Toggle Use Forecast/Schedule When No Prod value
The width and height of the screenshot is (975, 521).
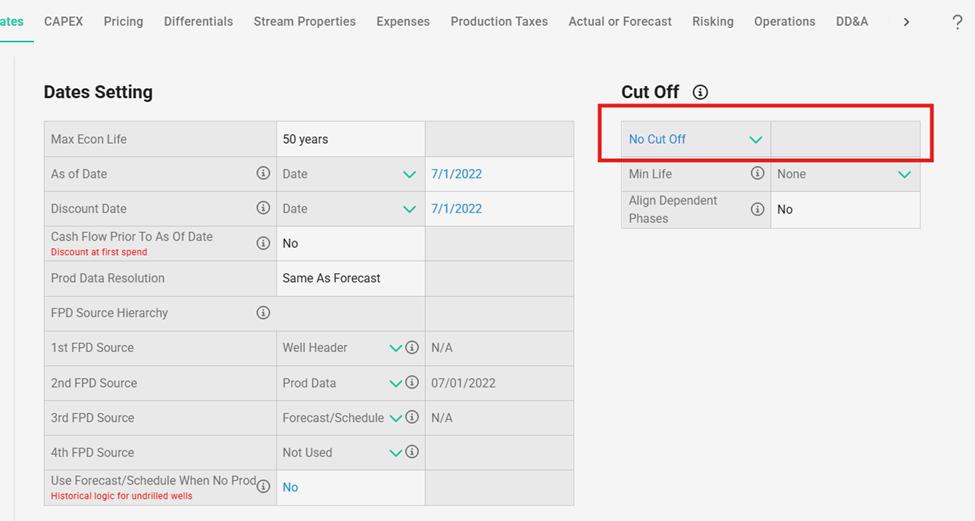[x=290, y=488]
